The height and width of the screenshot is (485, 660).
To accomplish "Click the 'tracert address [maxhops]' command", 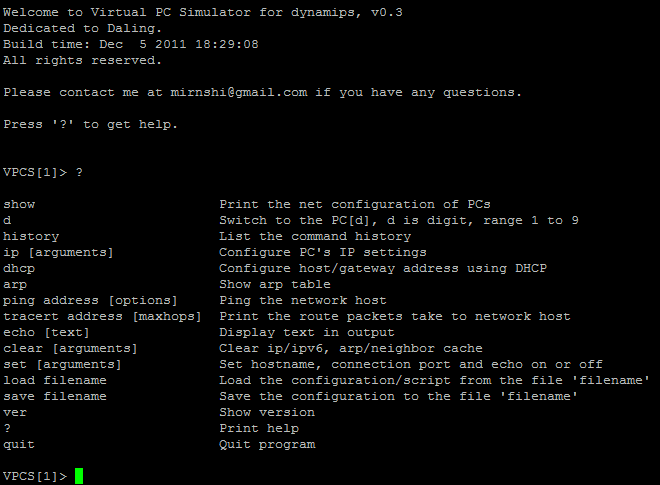I will [x=102, y=316].
